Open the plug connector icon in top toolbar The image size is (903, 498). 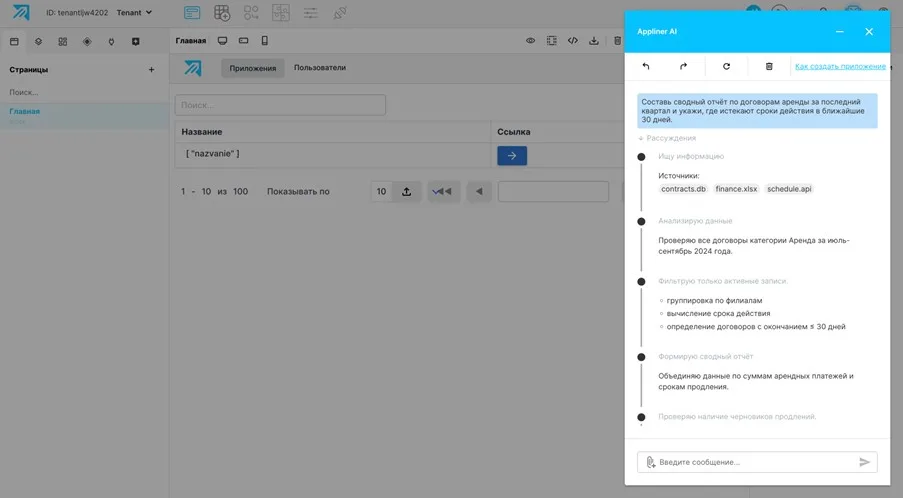point(340,13)
